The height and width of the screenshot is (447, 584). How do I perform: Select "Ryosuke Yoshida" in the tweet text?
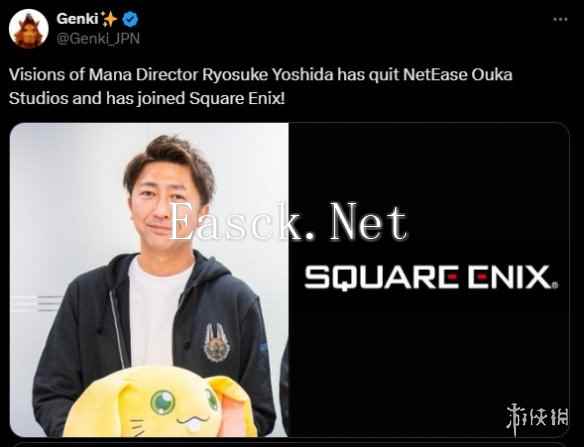(x=268, y=75)
